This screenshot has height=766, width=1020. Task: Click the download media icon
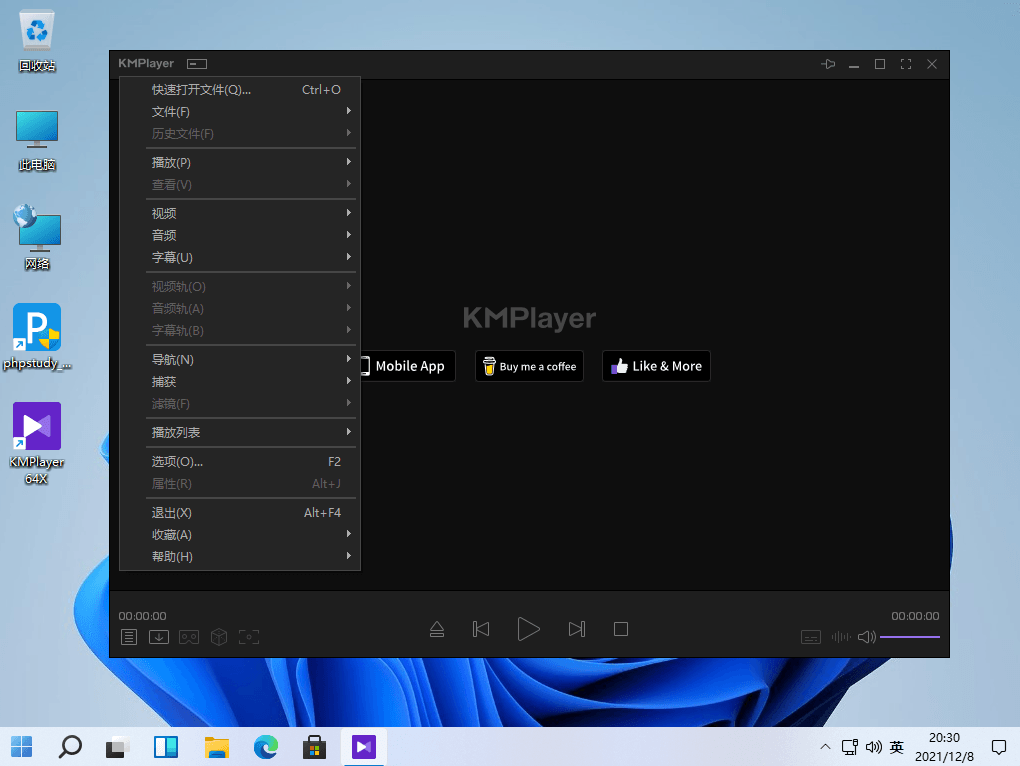(159, 637)
